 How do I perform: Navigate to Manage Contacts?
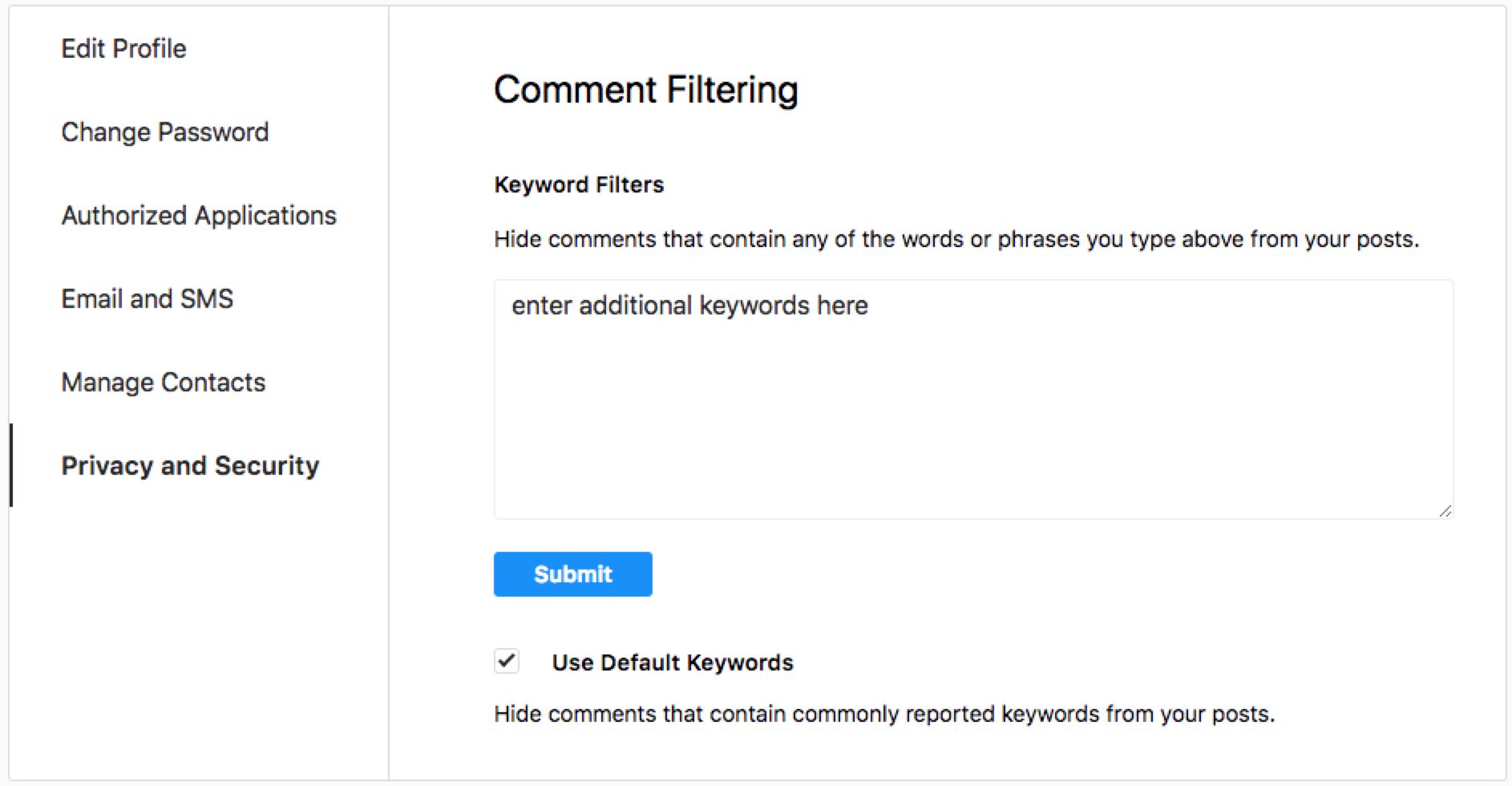click(x=163, y=383)
